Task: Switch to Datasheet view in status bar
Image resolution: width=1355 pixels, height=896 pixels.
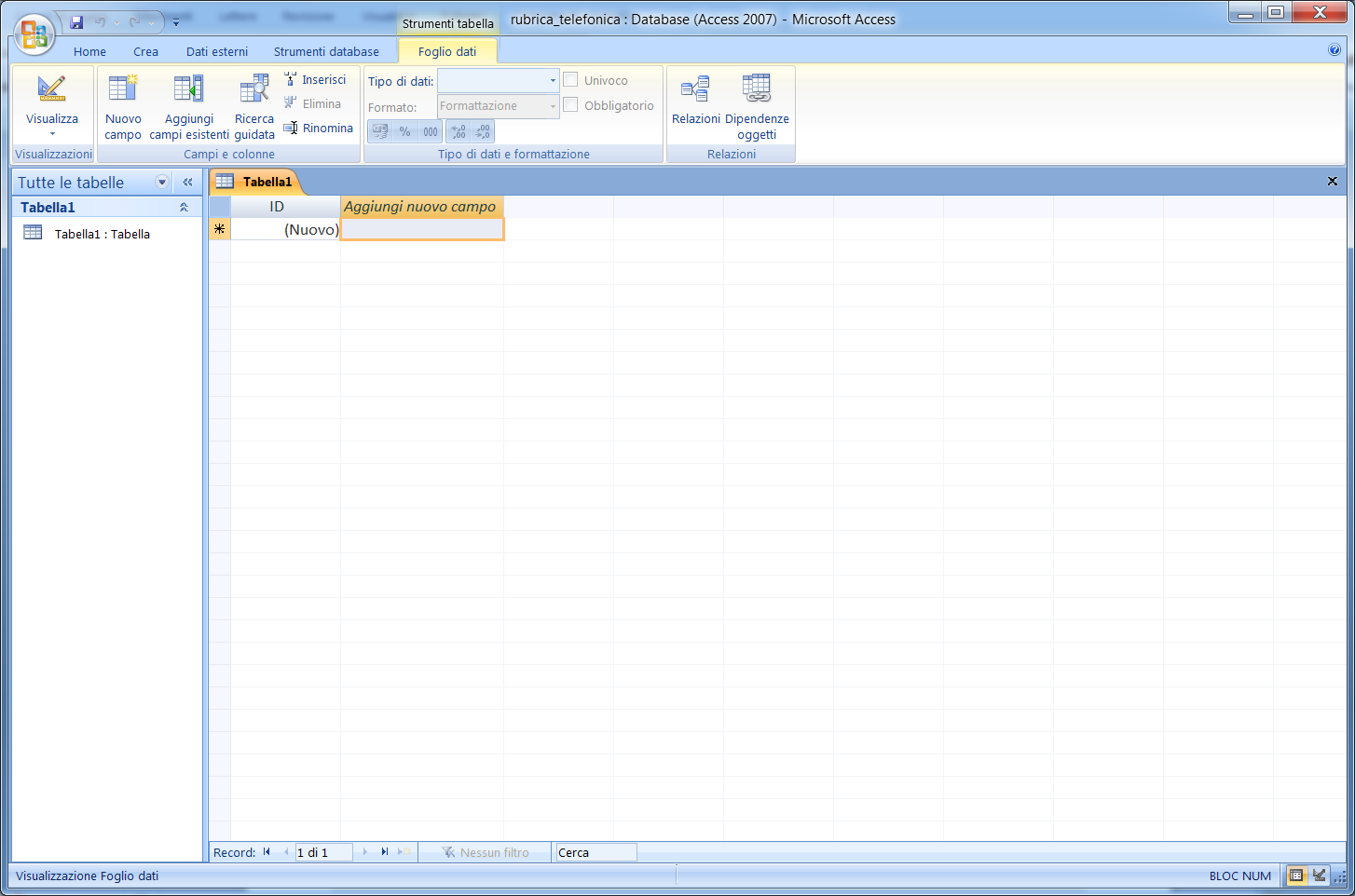Action: click(x=1296, y=876)
